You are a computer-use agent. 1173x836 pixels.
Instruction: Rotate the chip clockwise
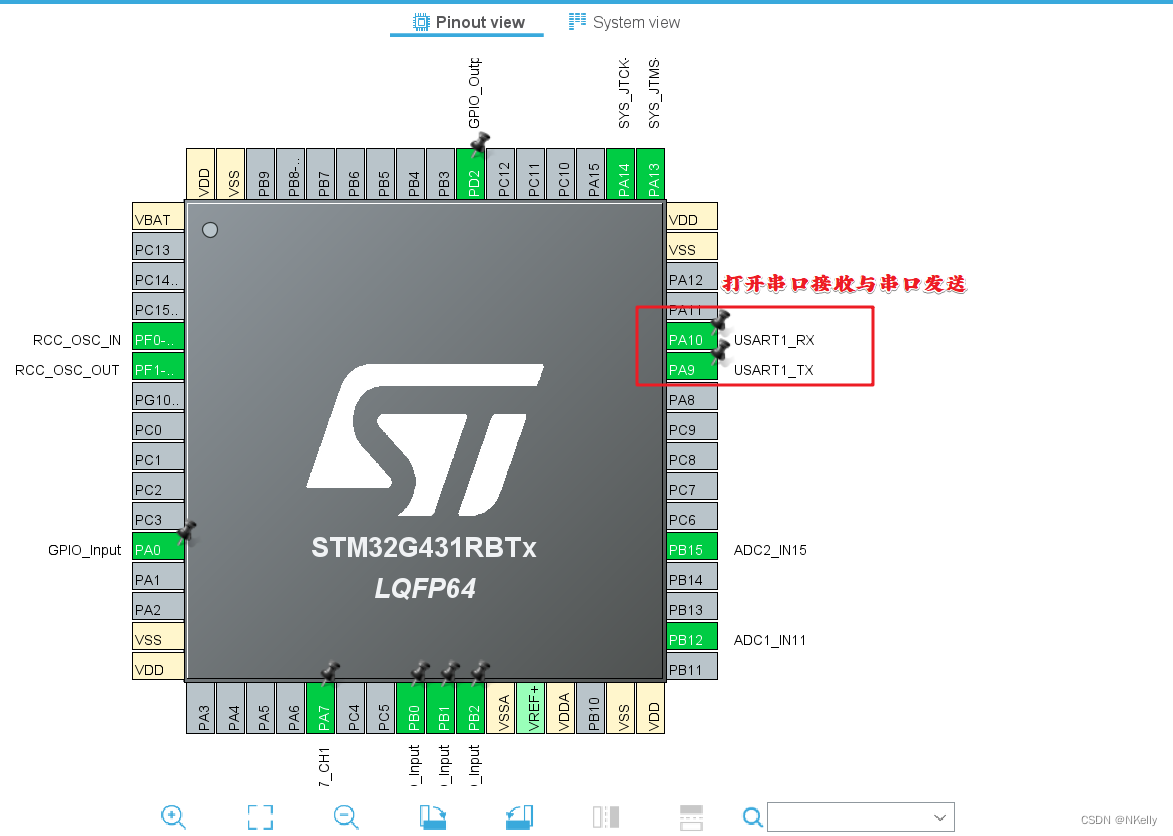(433, 817)
